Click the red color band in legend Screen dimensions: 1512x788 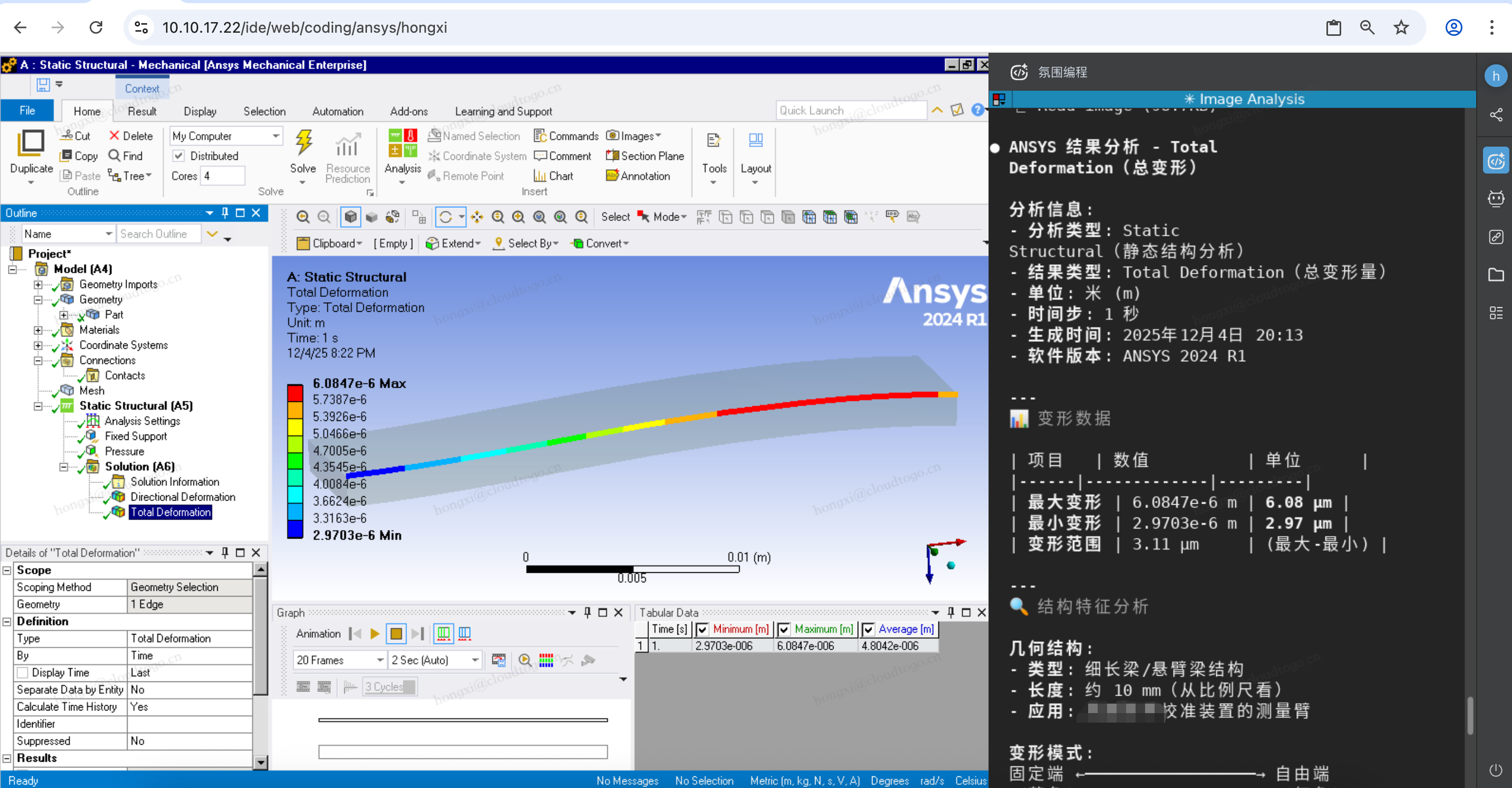click(x=295, y=393)
